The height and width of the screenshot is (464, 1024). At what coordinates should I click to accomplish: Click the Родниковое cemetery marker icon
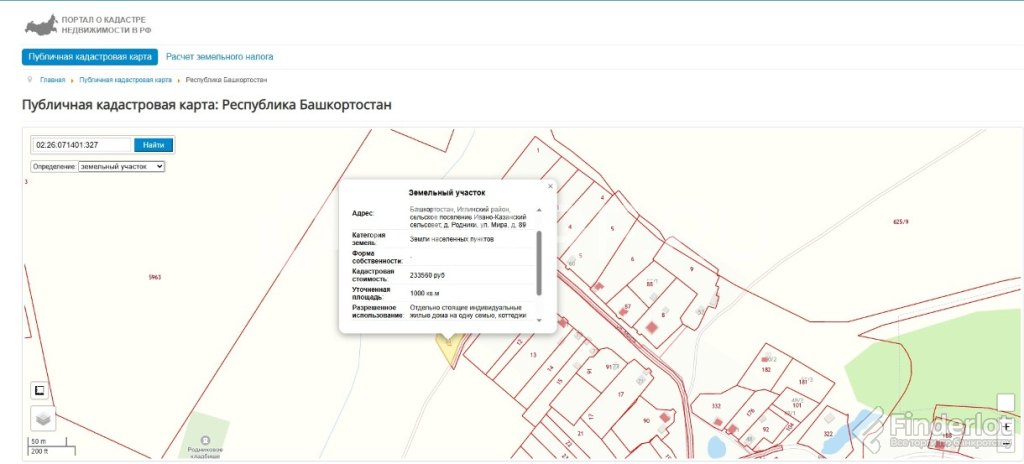tap(205, 439)
